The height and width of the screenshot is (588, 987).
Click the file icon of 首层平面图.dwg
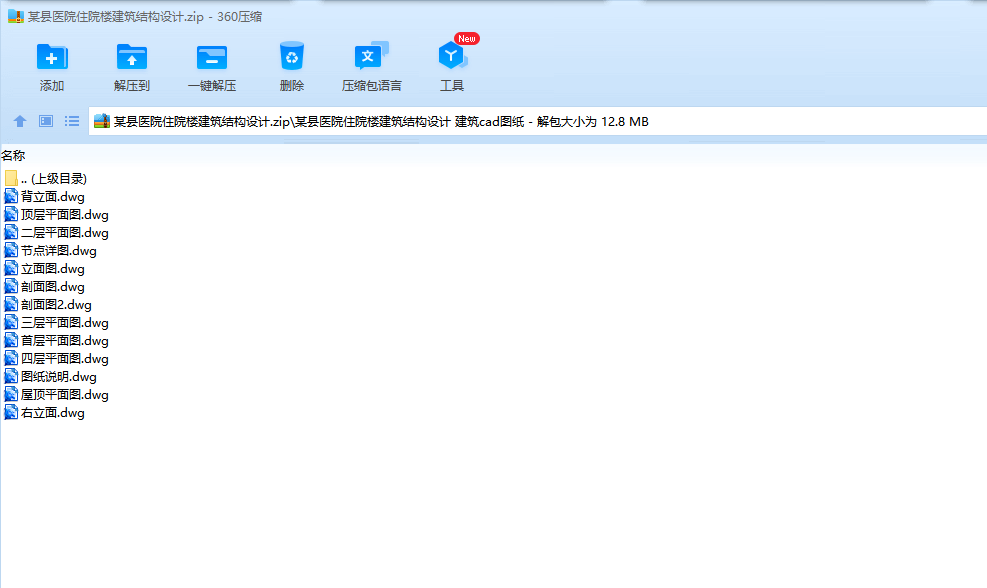(11, 341)
